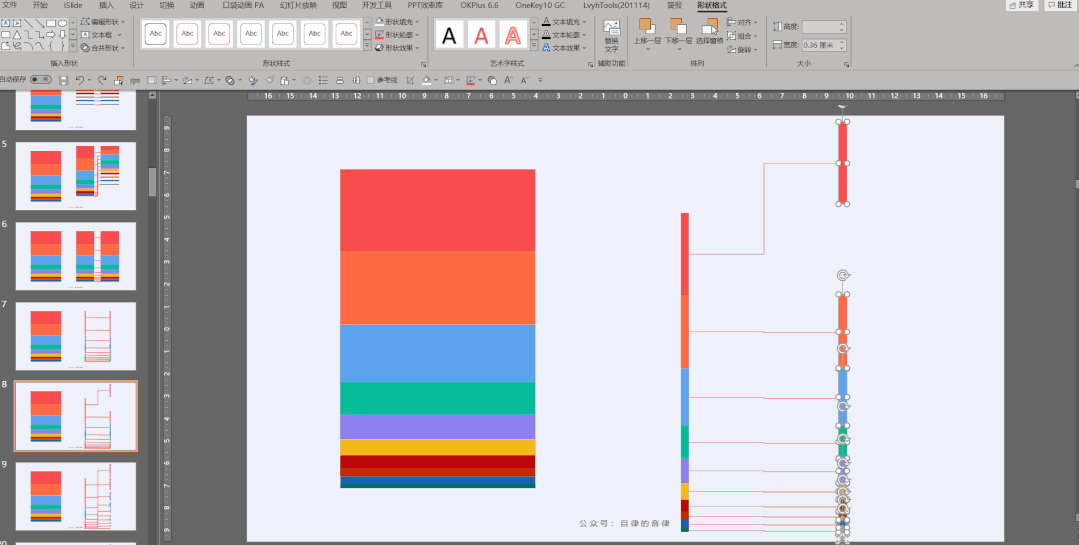
Task: Send shape backward with 下移一层
Action: (678, 32)
